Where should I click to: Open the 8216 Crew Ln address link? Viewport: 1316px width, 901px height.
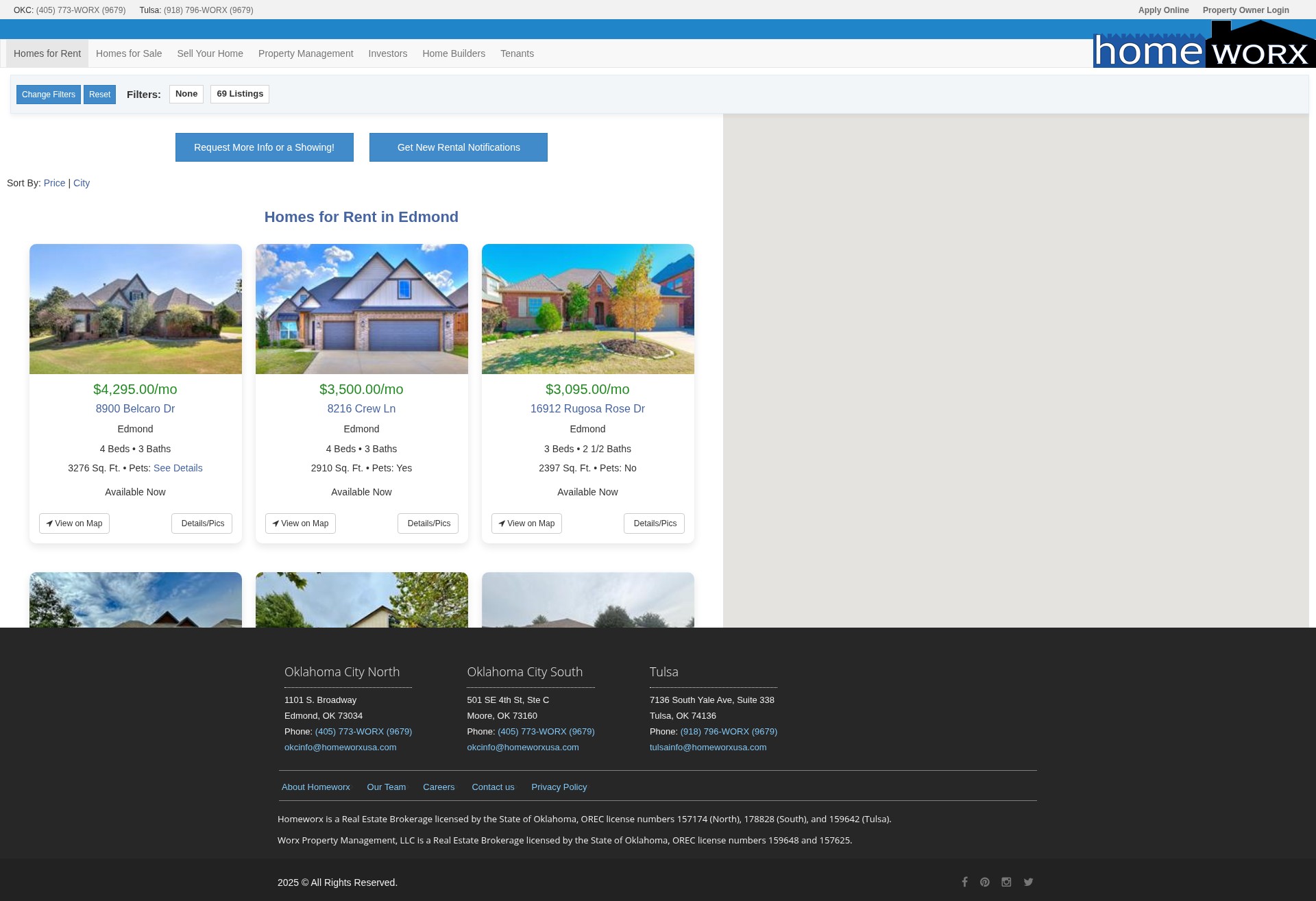pyautogui.click(x=361, y=408)
